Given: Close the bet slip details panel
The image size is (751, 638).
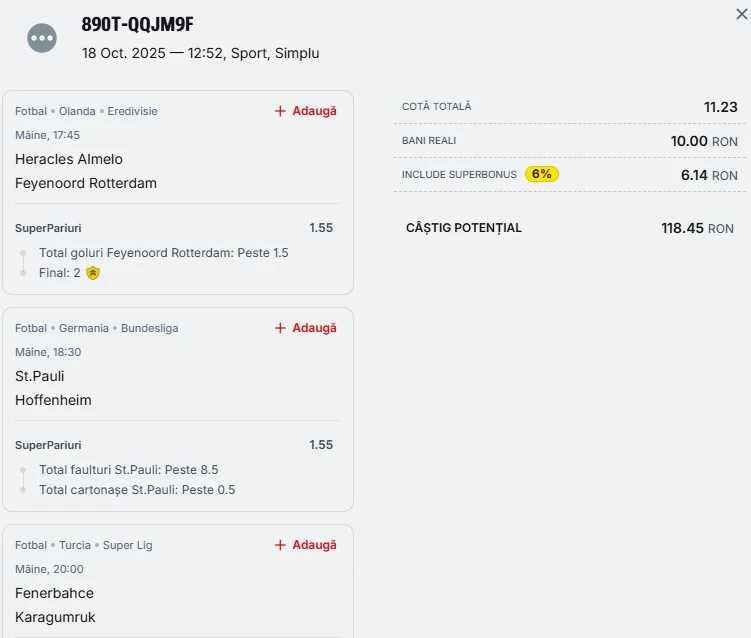Looking at the screenshot, I should tap(741, 13).
